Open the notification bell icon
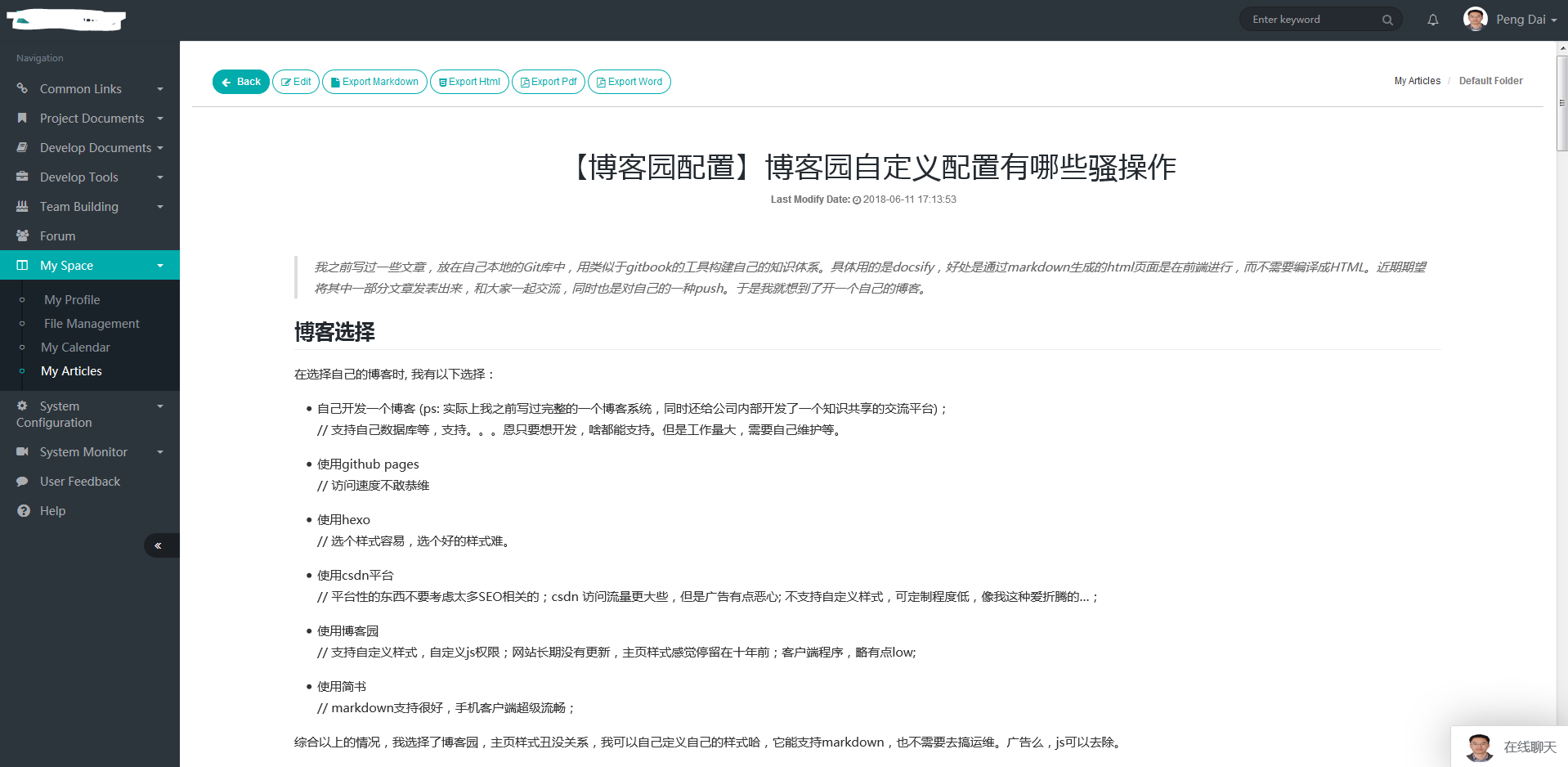Screen dimensions: 1568x767 [1432, 19]
